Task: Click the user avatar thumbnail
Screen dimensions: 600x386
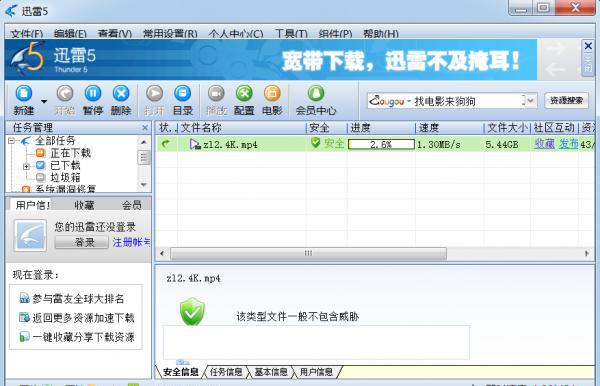Action: (x=30, y=235)
